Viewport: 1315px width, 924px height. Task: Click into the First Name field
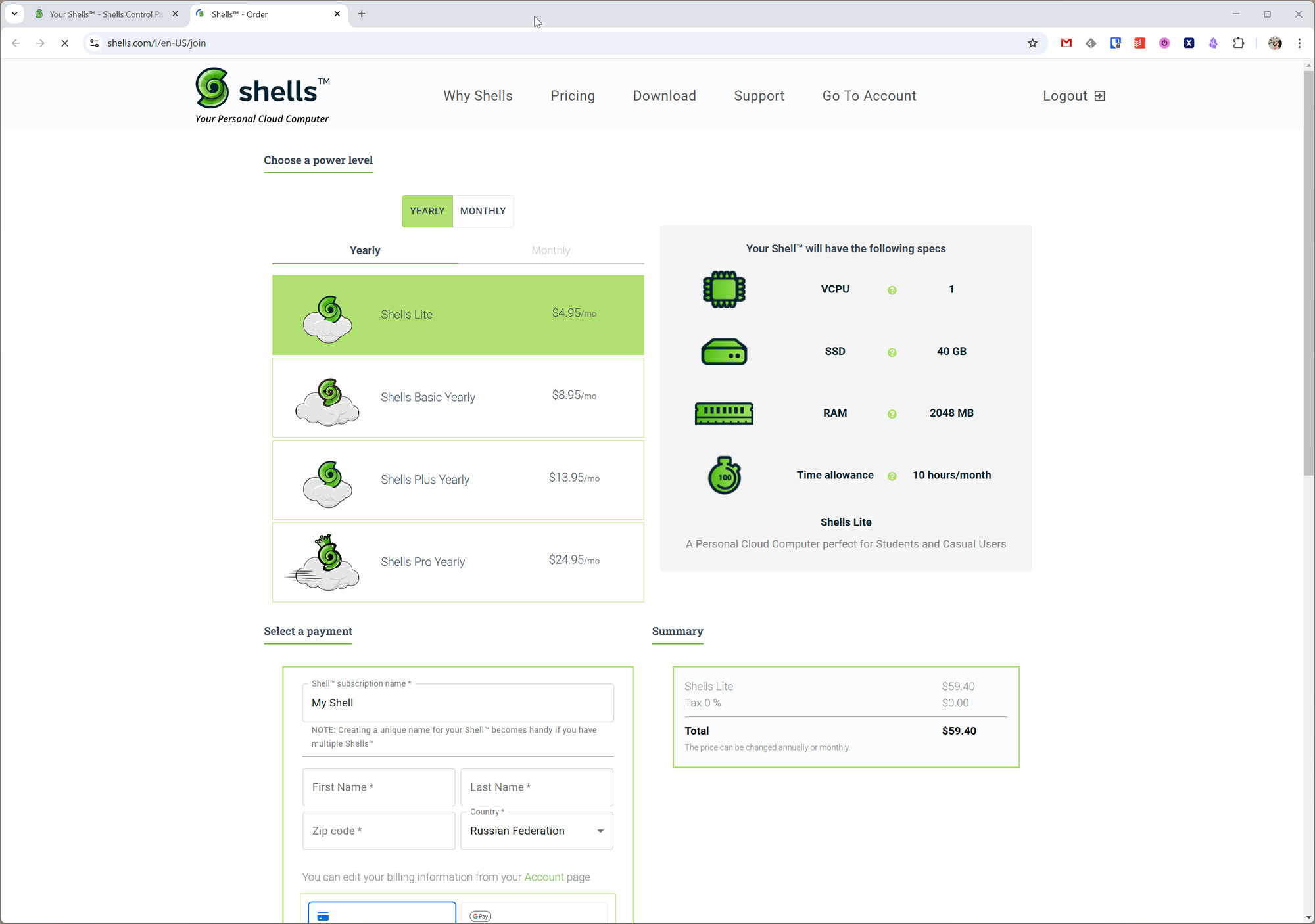[x=379, y=787]
